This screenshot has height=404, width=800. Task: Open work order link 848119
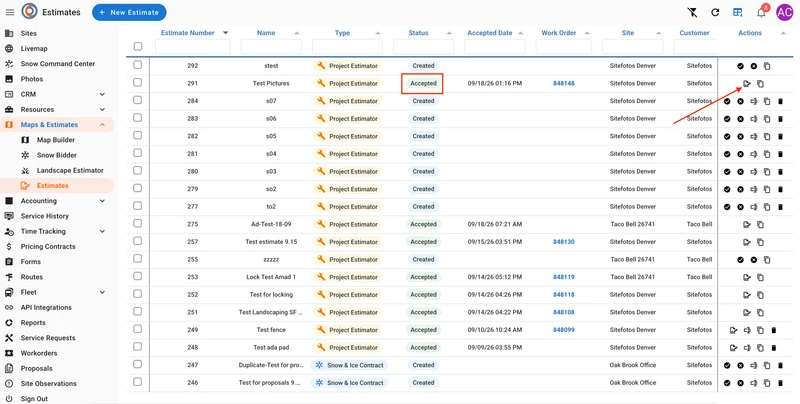(x=564, y=277)
